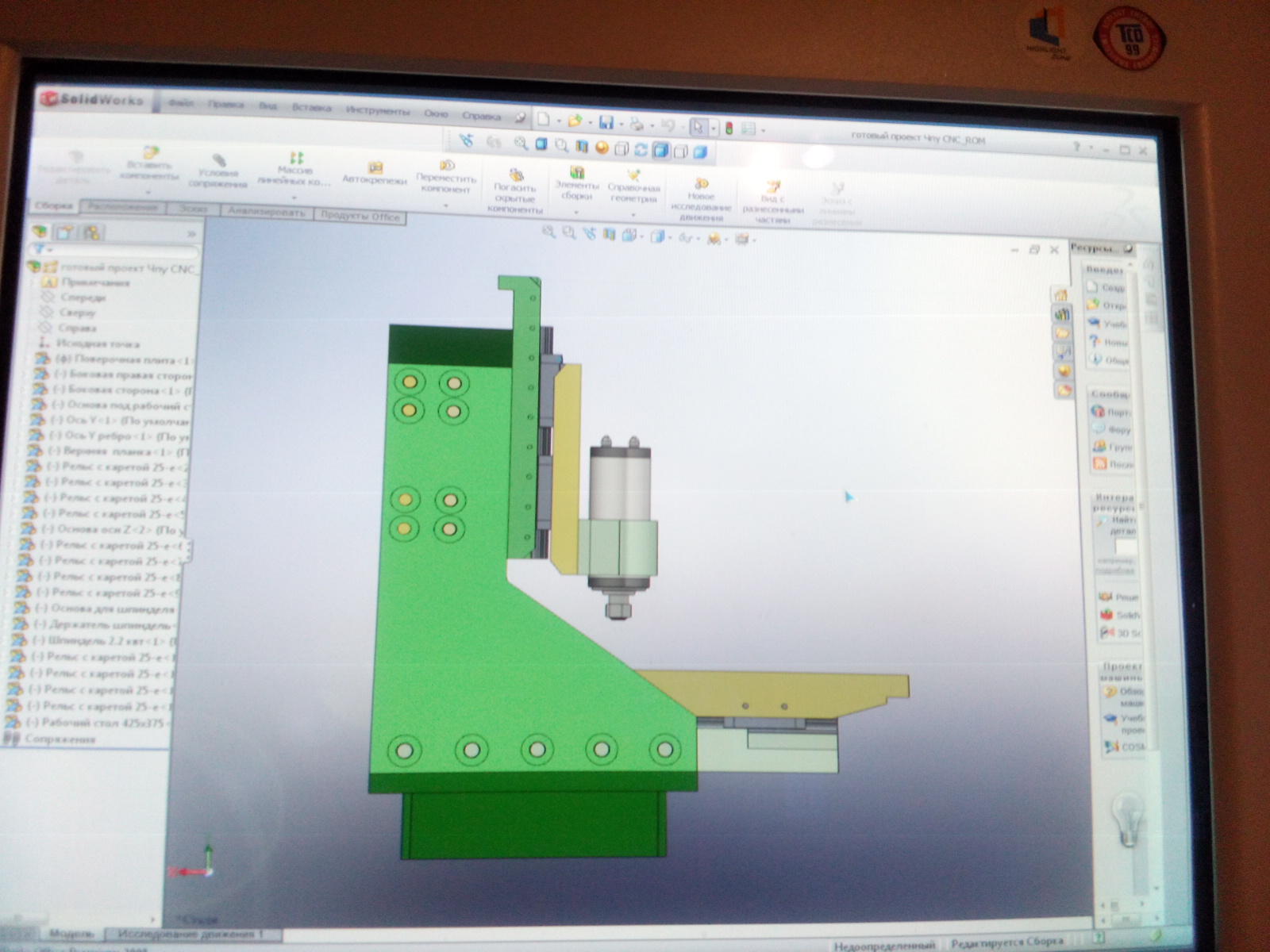Open the FeatureManager design tree tab icon
Viewport: 1270px width, 952px height.
40,232
